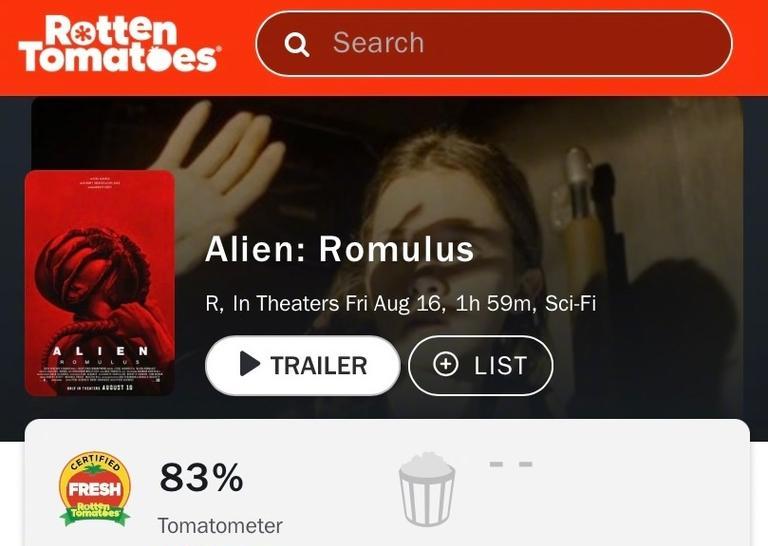Click the Sci-Fi genre text
Viewport: 768px width, 546px height.
(570, 304)
